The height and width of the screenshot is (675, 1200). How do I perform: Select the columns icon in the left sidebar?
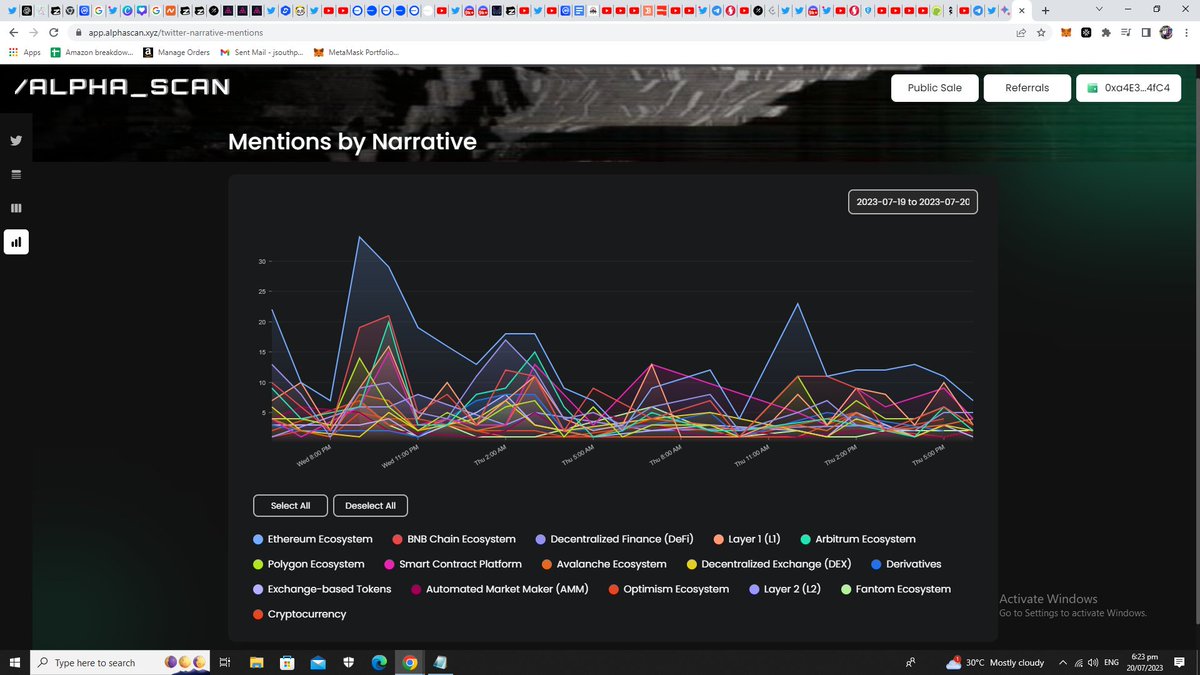tap(15, 208)
